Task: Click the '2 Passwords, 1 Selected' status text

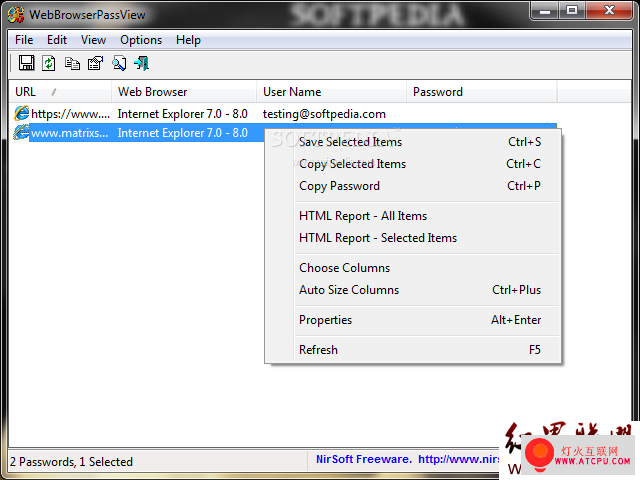Action: [x=71, y=462]
